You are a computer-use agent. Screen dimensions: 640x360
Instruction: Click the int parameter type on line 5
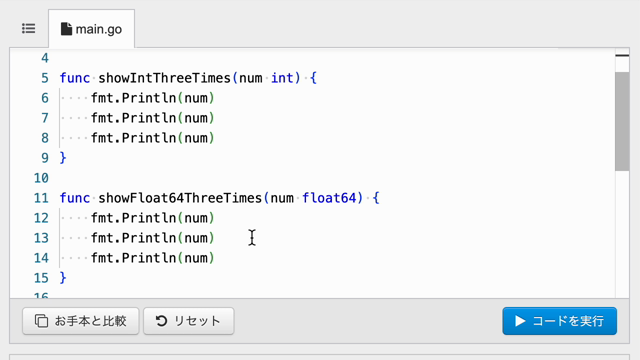(x=282, y=78)
